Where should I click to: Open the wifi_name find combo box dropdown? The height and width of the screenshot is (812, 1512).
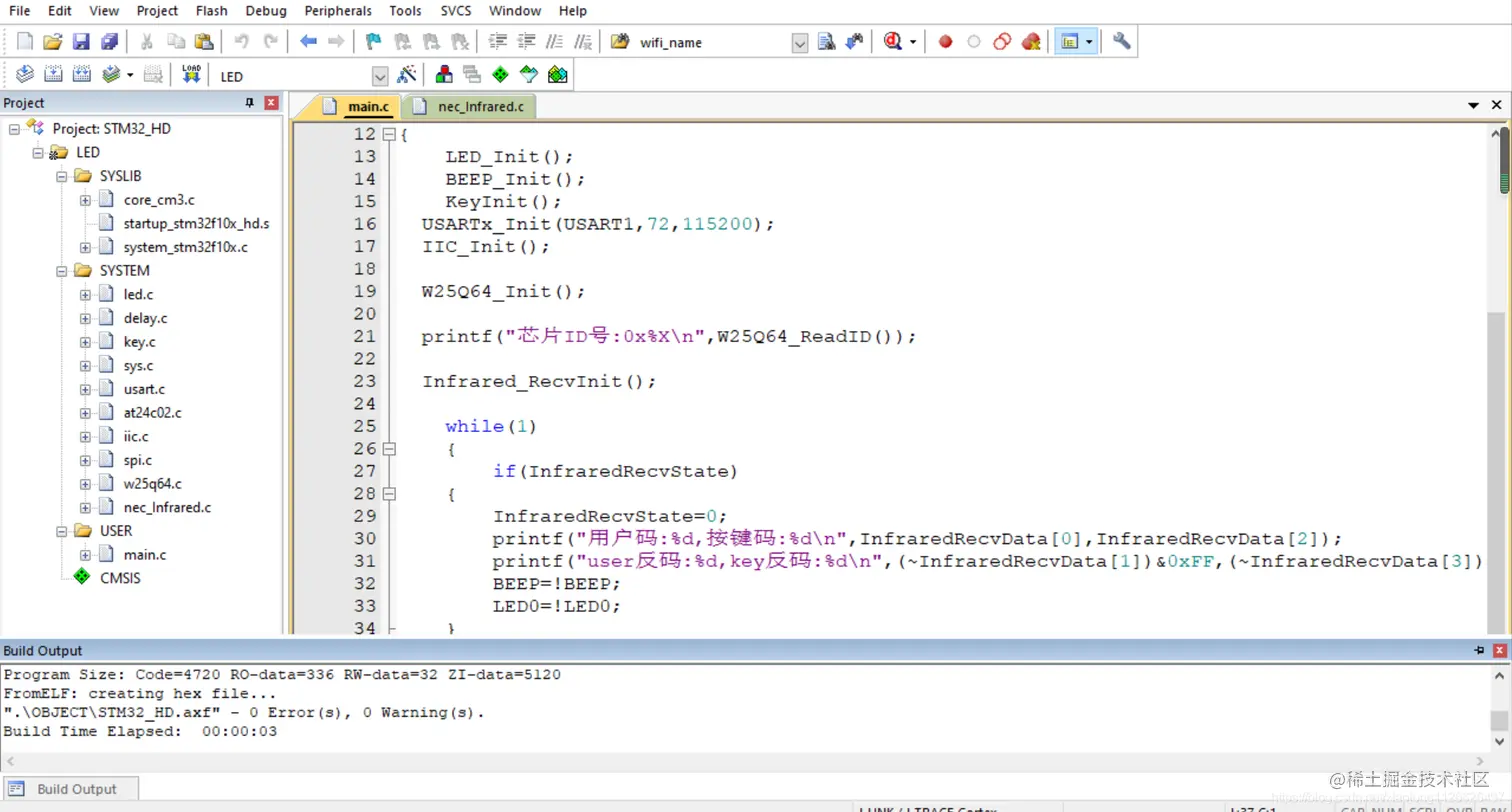pos(800,43)
